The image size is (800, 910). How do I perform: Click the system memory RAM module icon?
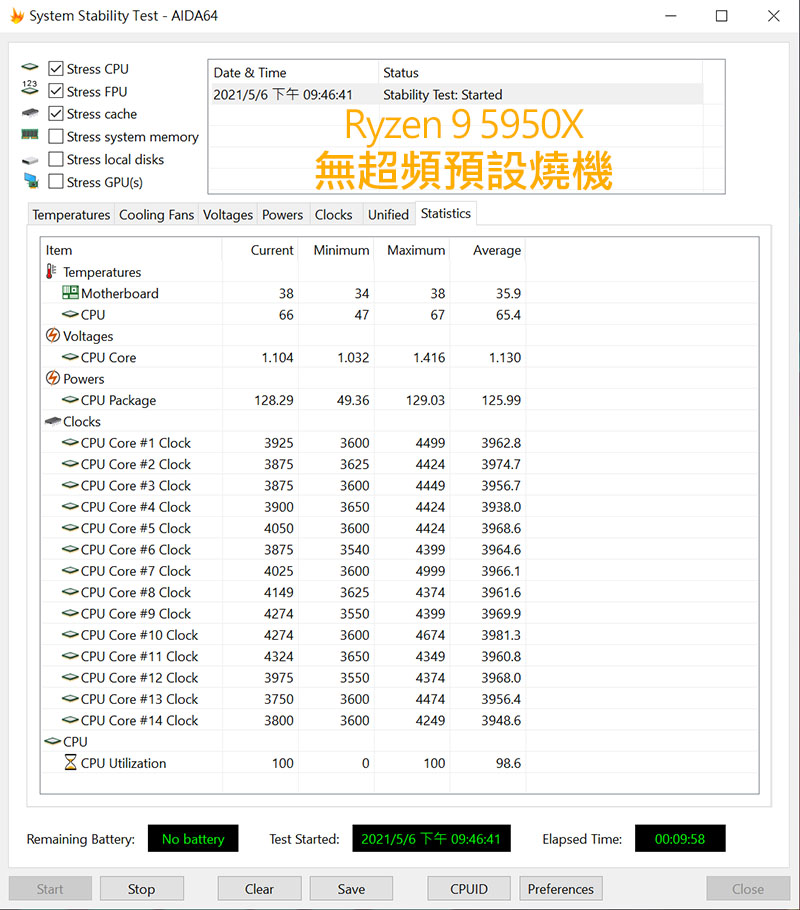(x=30, y=135)
